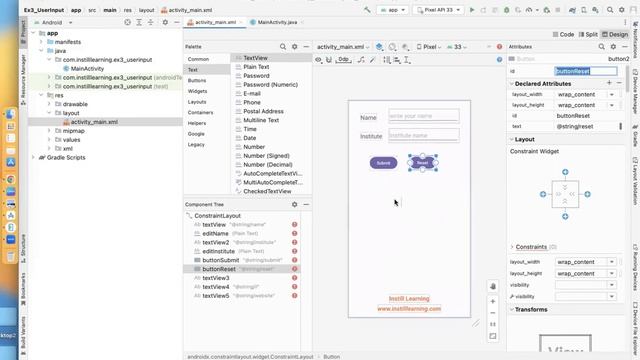Add bottom constraint in Constraint Widget
Viewport: 640px width, 360px height.
tap(565, 216)
